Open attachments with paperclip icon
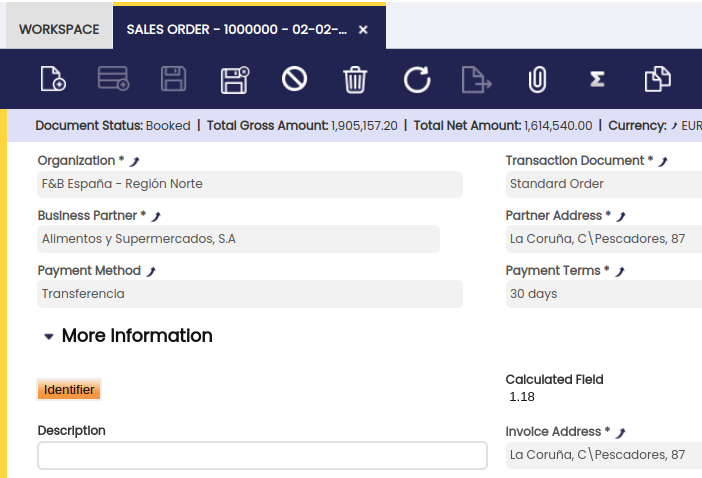 tap(538, 79)
